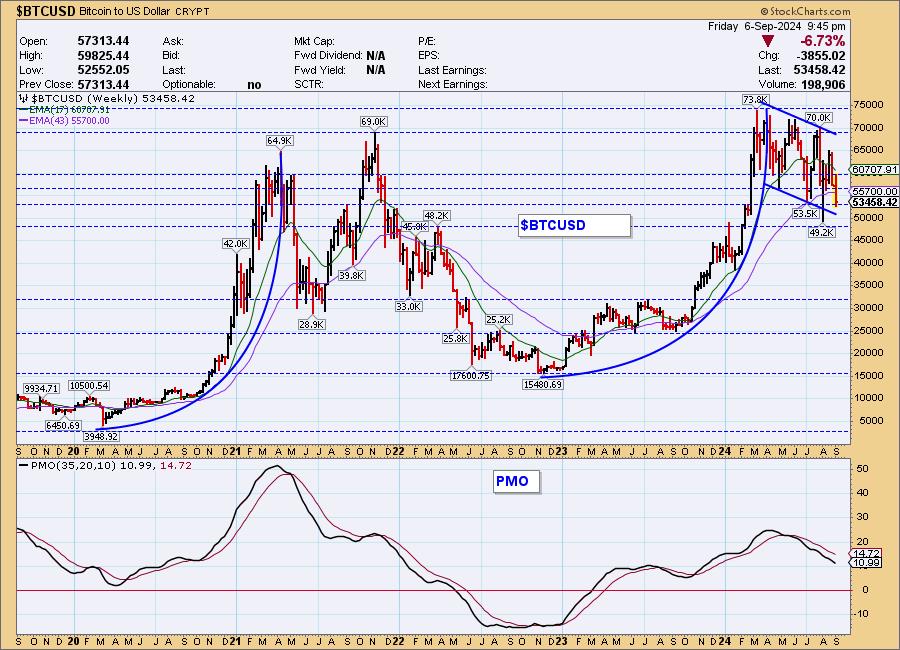Click the 28.9K price label
This screenshot has height=650, width=900.
pyautogui.click(x=312, y=324)
